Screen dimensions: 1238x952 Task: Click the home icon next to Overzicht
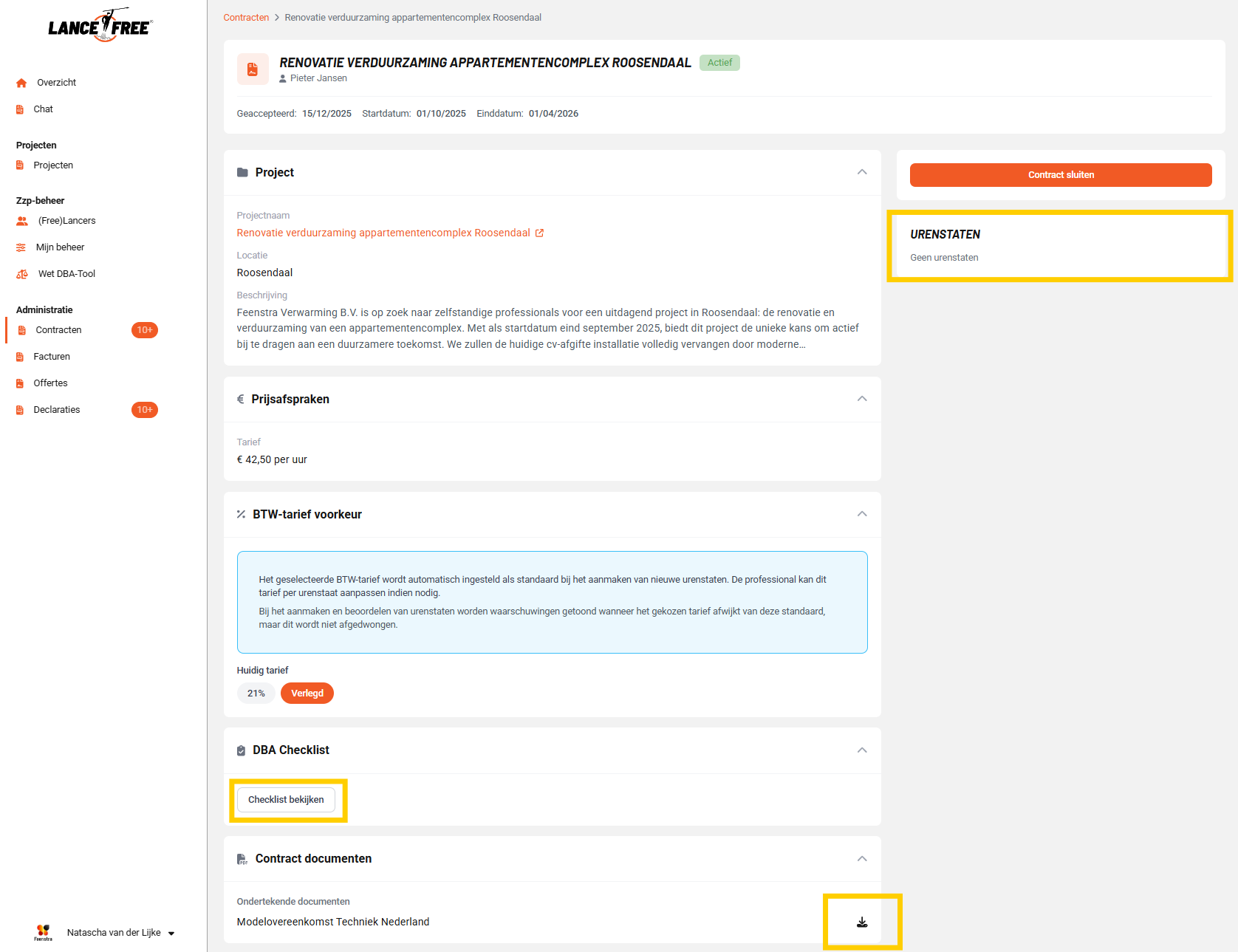pyautogui.click(x=21, y=83)
